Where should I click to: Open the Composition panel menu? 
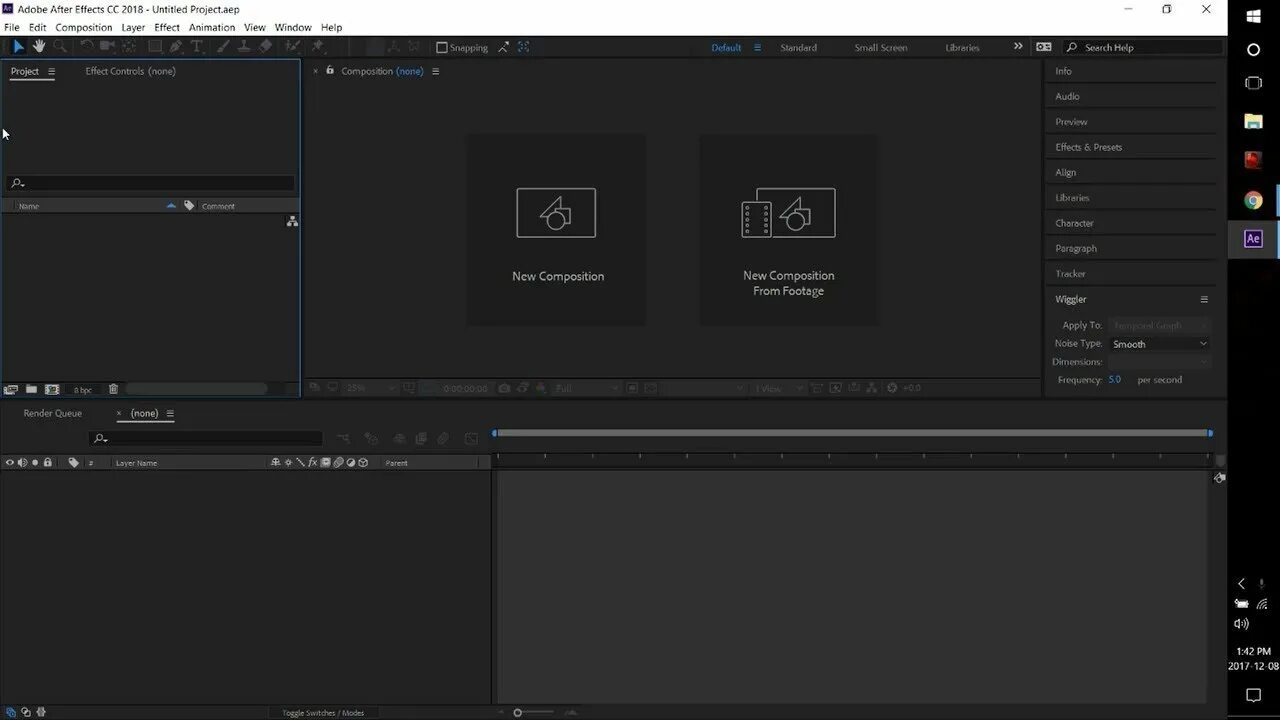coord(435,71)
